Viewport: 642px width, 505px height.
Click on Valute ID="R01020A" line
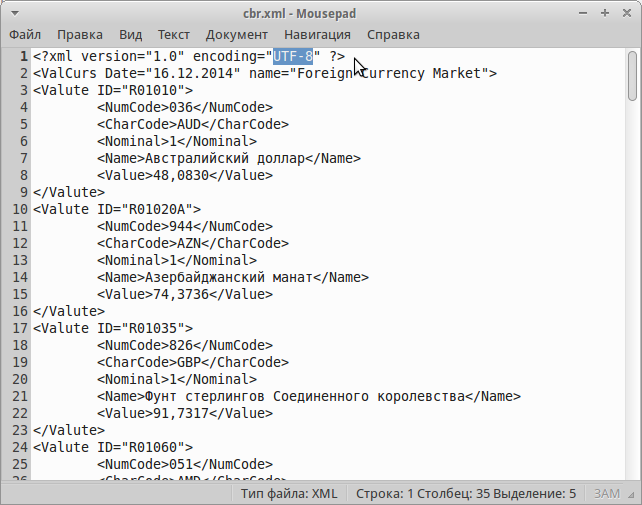coord(117,209)
